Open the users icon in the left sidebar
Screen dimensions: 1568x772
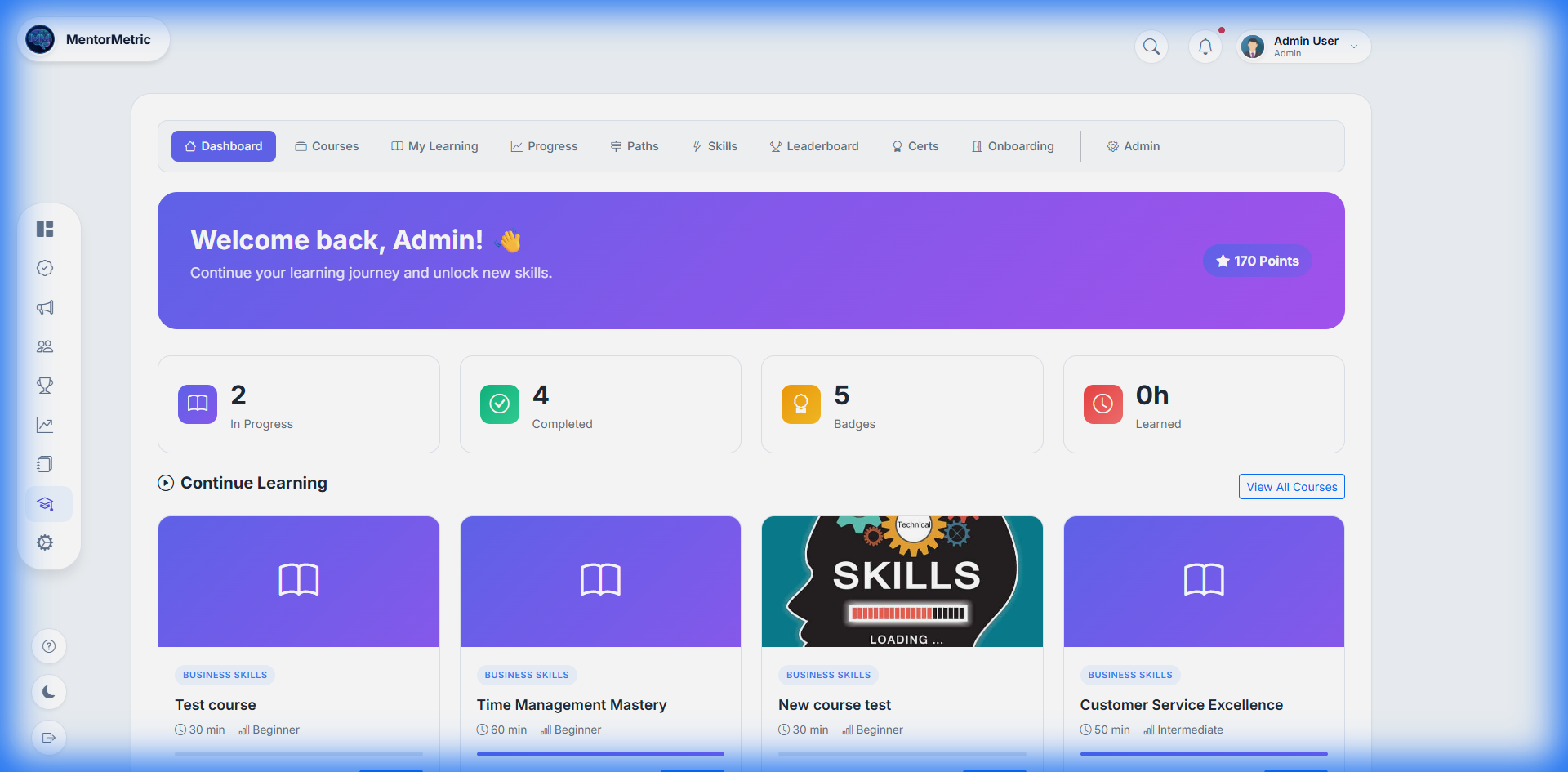coord(45,346)
